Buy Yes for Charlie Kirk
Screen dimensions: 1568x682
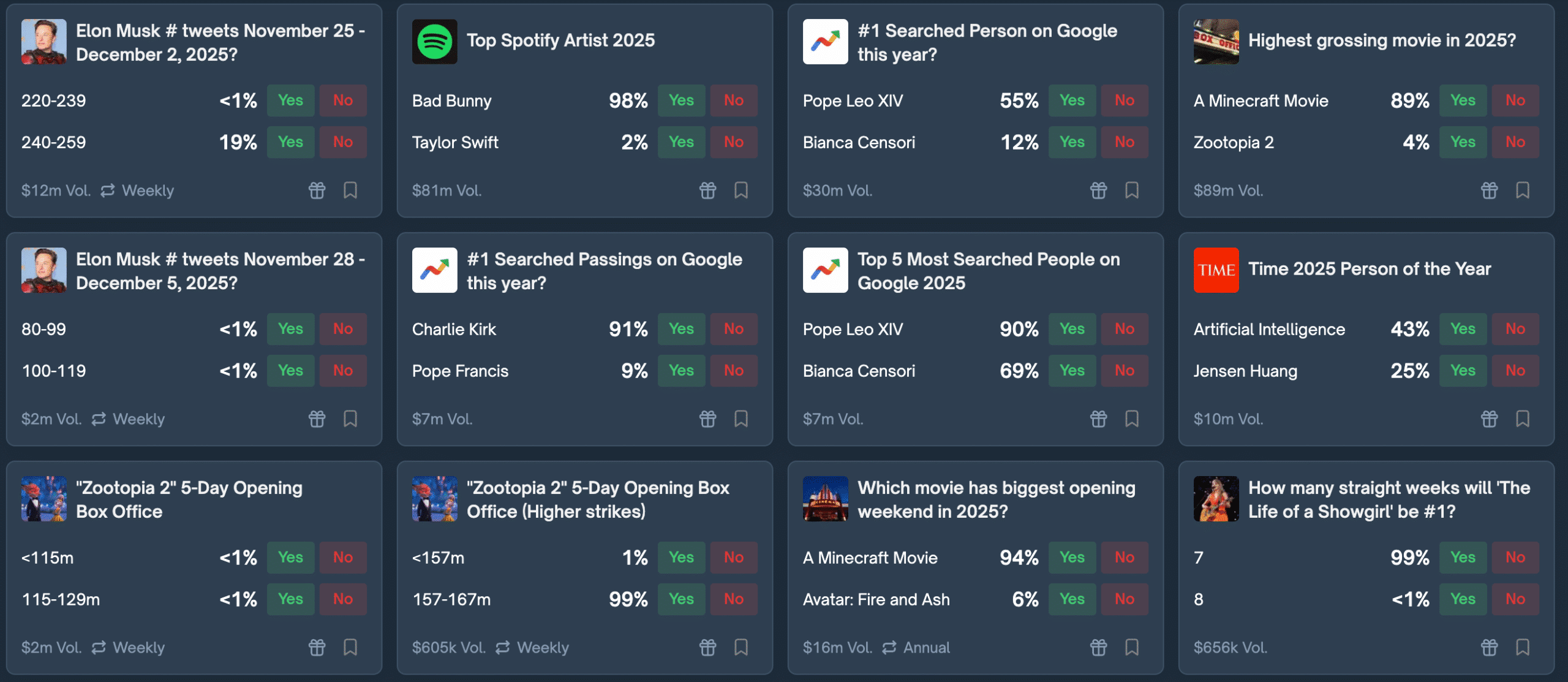click(x=681, y=329)
